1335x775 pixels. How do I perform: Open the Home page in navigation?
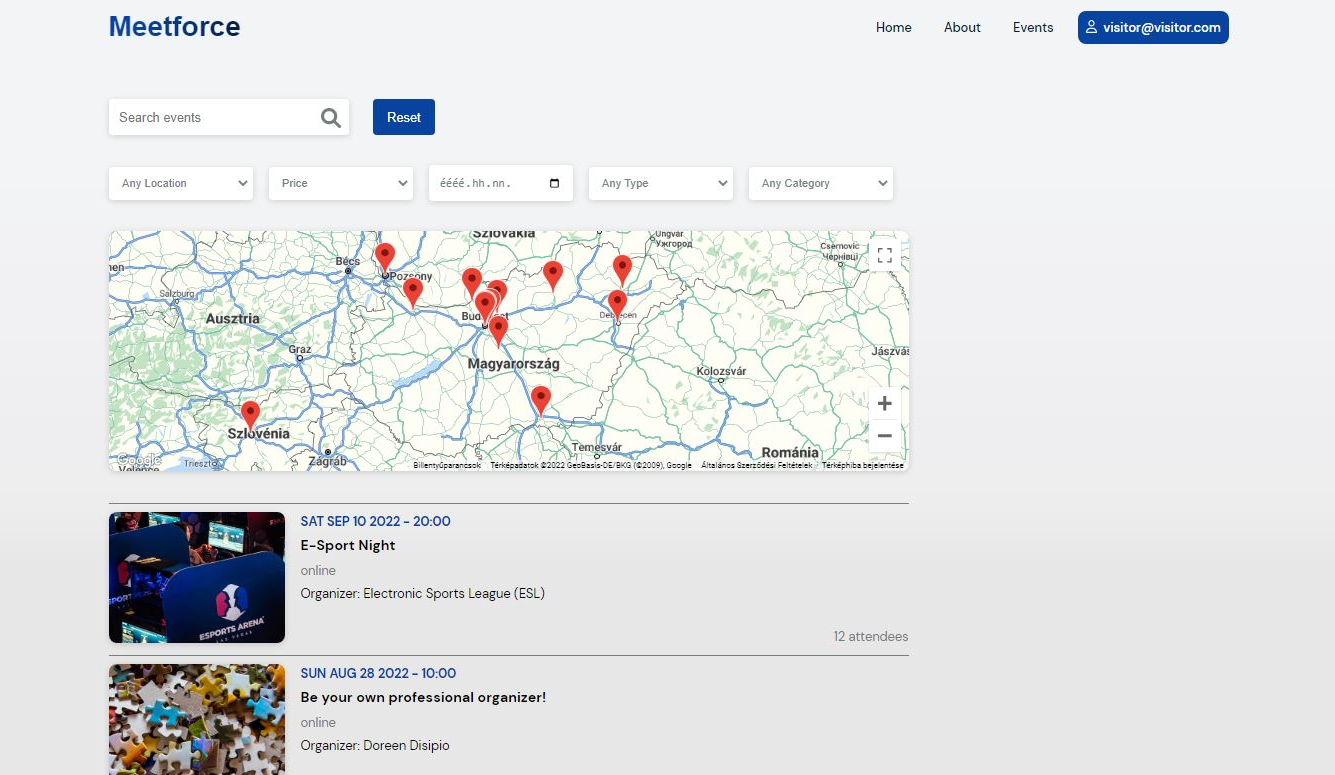pos(894,28)
